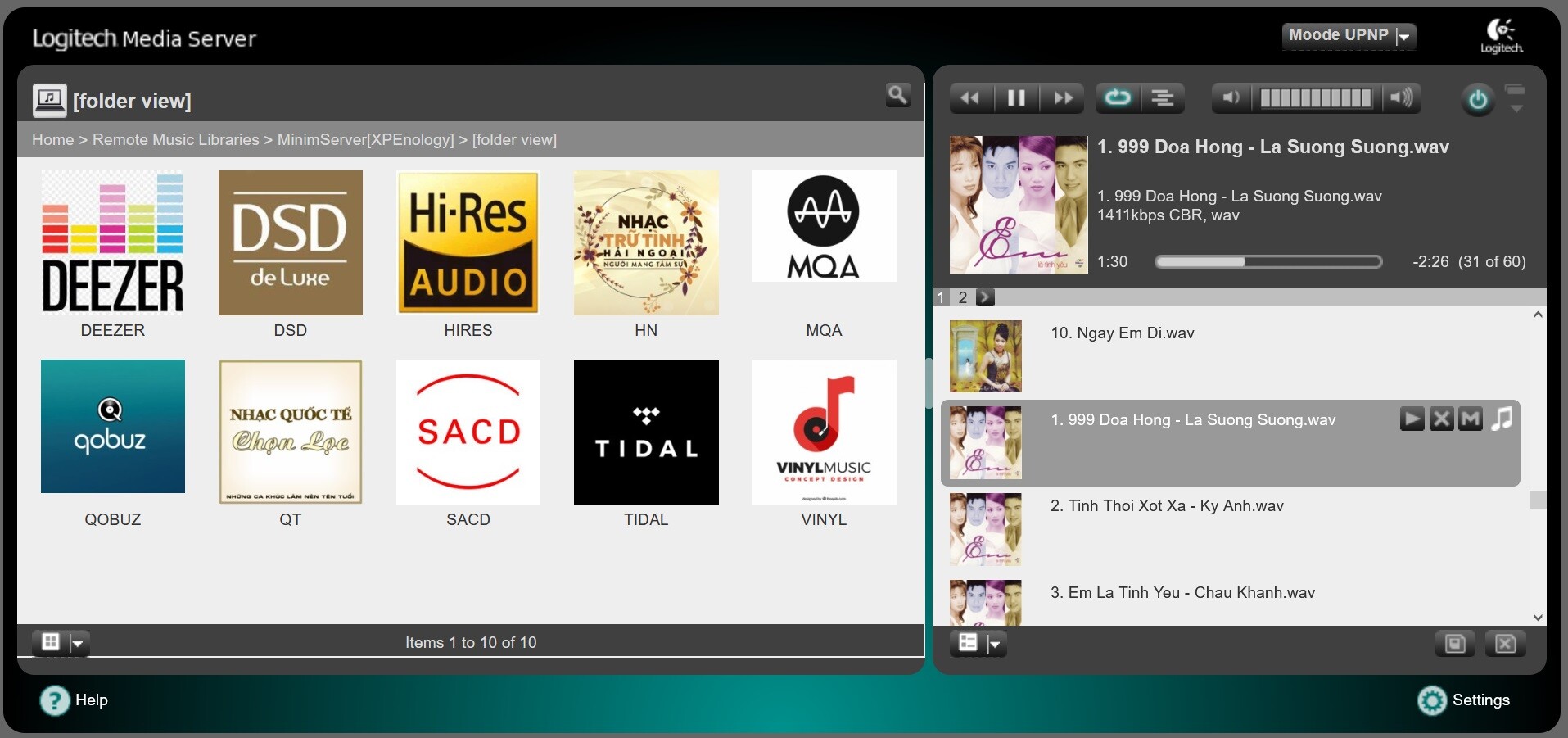Open the DEEZER folder
The image size is (1568, 738).
click(x=113, y=242)
